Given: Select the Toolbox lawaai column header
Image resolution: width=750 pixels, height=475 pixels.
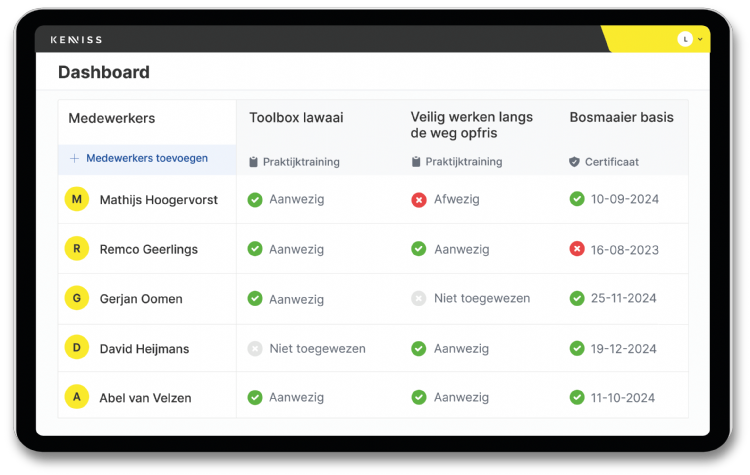Looking at the screenshot, I should pyautogui.click(x=296, y=118).
